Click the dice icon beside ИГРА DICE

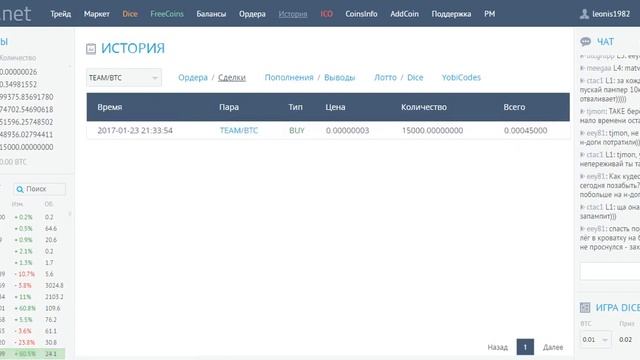[585, 308]
